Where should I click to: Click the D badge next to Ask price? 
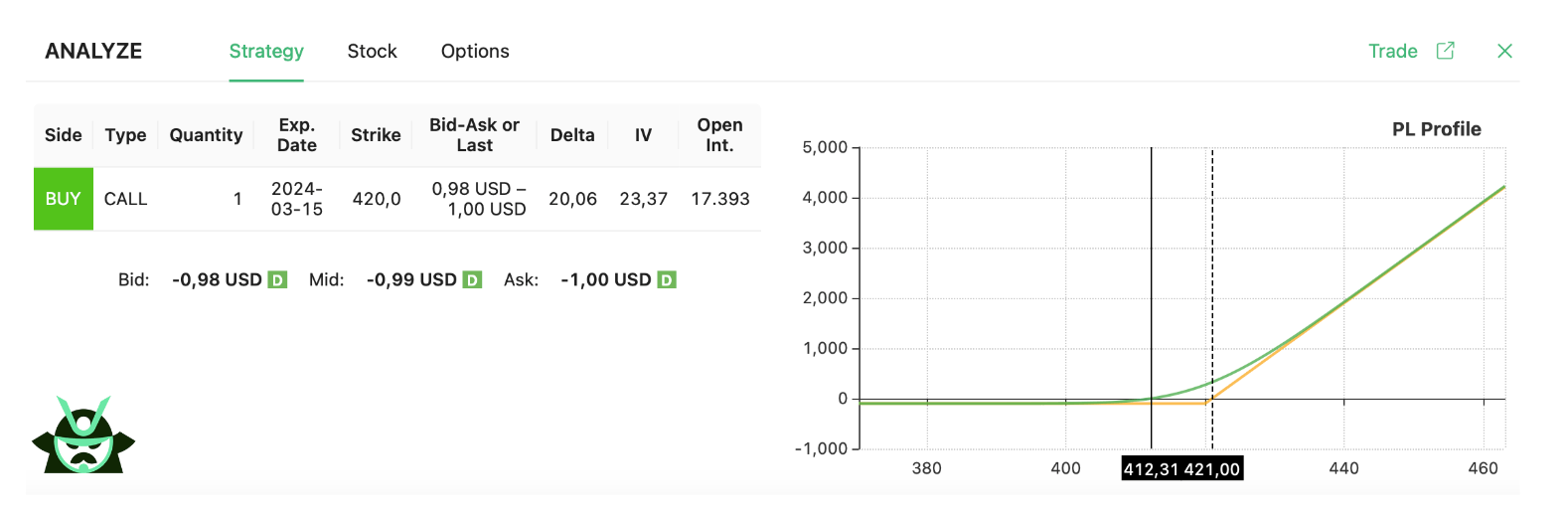pos(667,280)
